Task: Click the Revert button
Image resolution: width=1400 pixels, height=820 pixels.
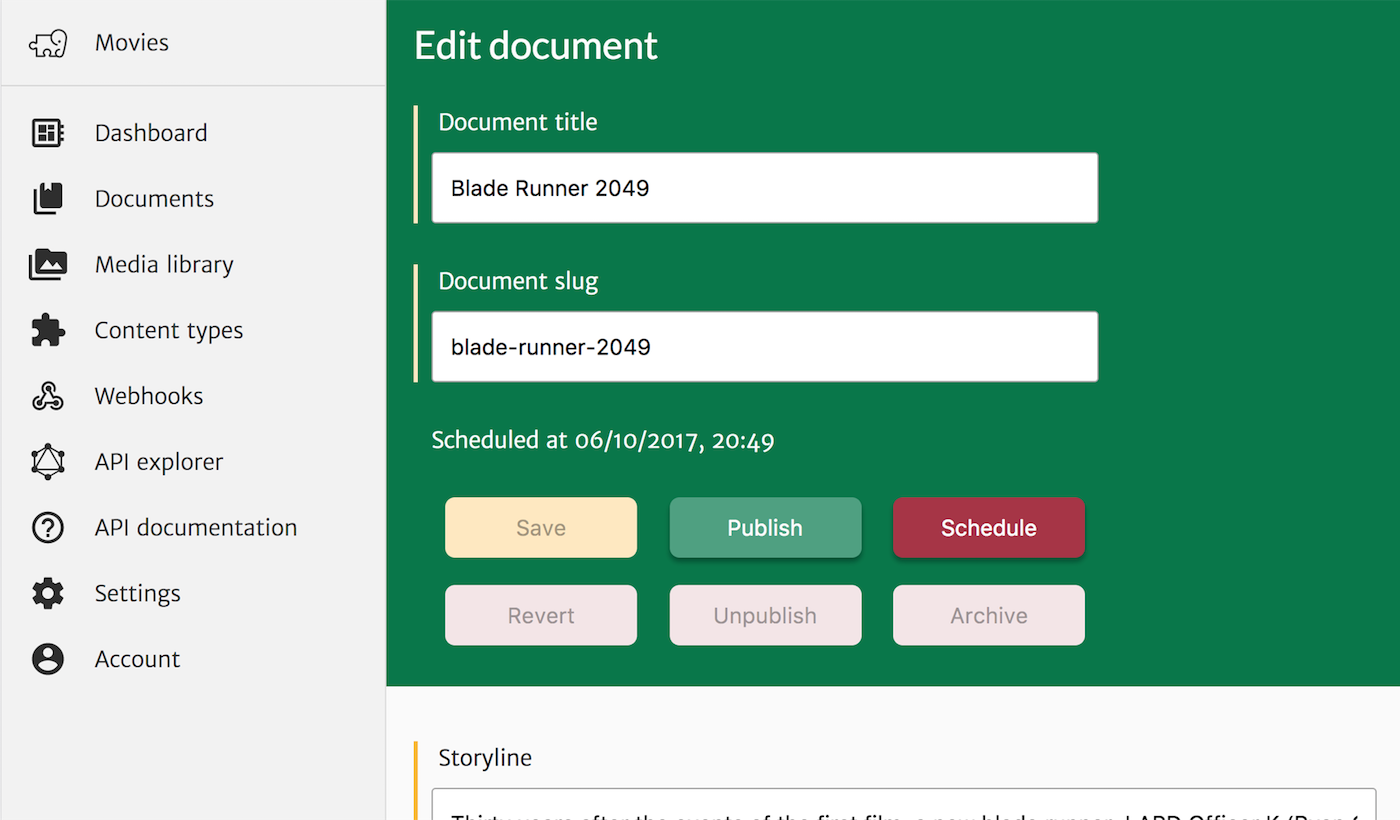Action: click(x=541, y=616)
